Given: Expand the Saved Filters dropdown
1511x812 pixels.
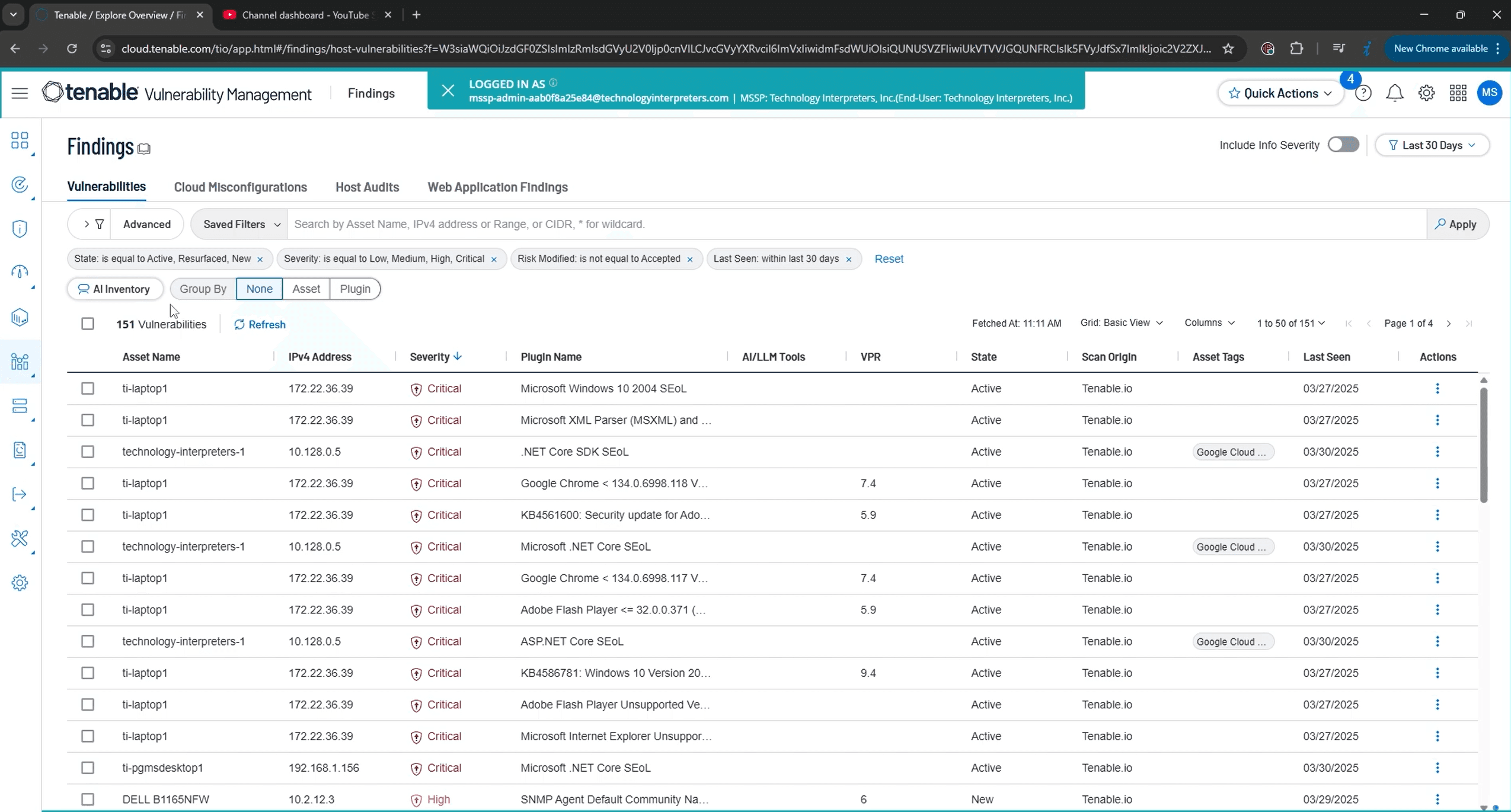Looking at the screenshot, I should [x=239, y=224].
